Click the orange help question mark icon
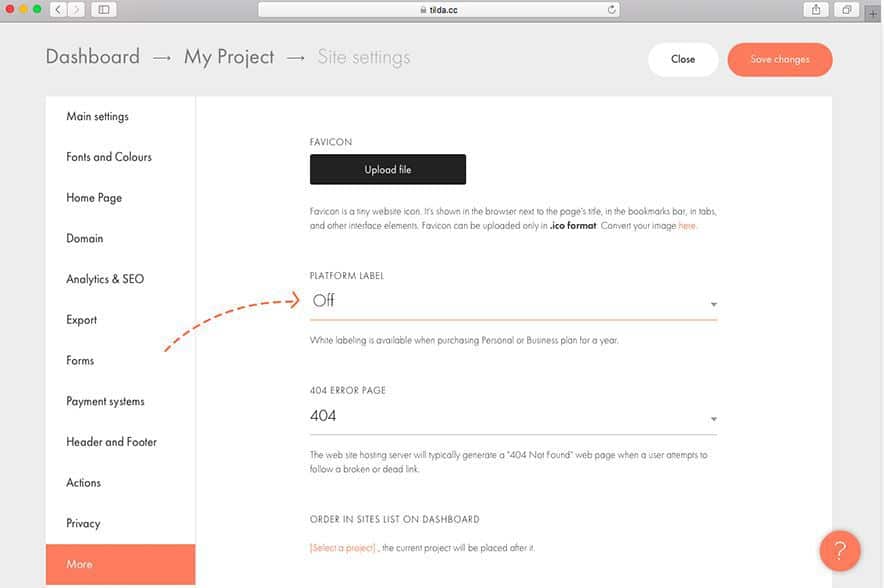Image resolution: width=884 pixels, height=588 pixels. 840,550
